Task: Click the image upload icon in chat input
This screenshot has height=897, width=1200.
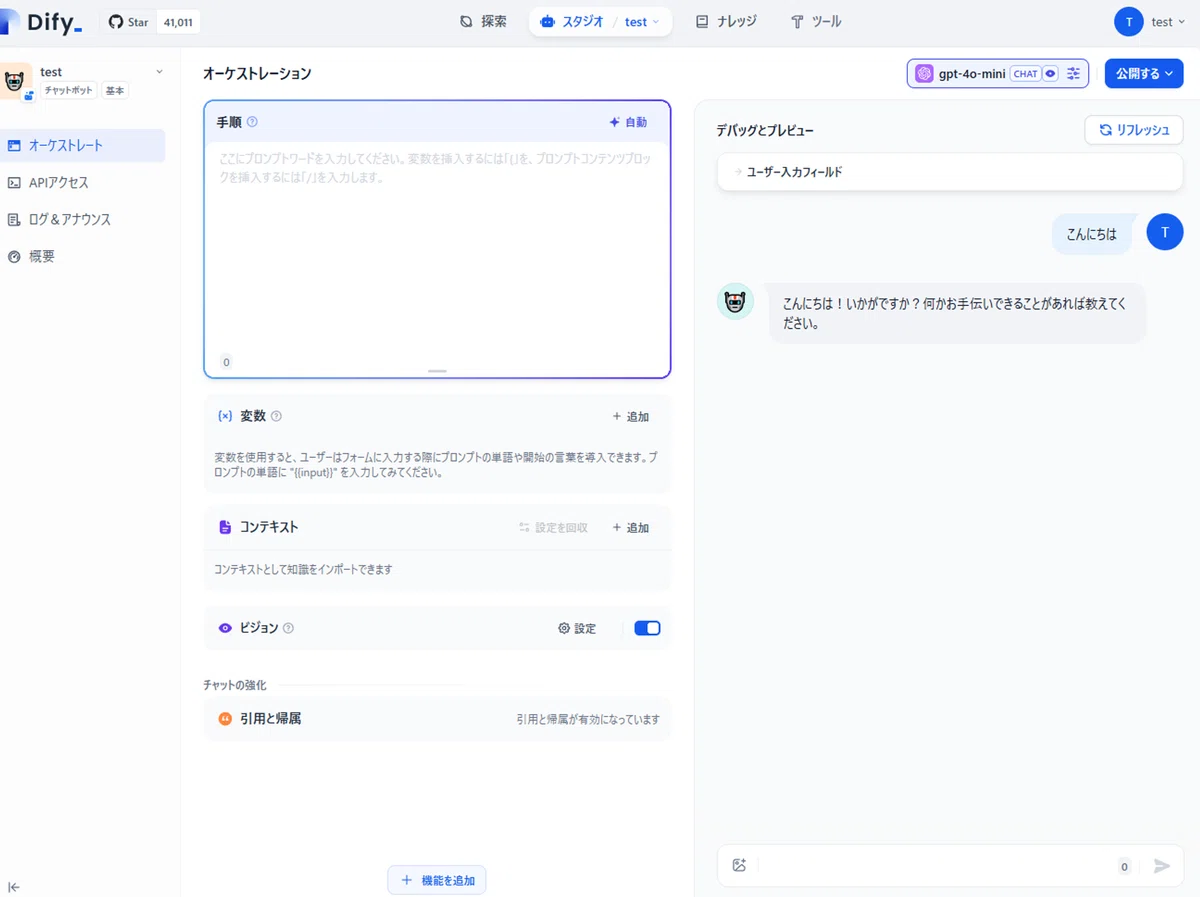Action: click(x=739, y=866)
